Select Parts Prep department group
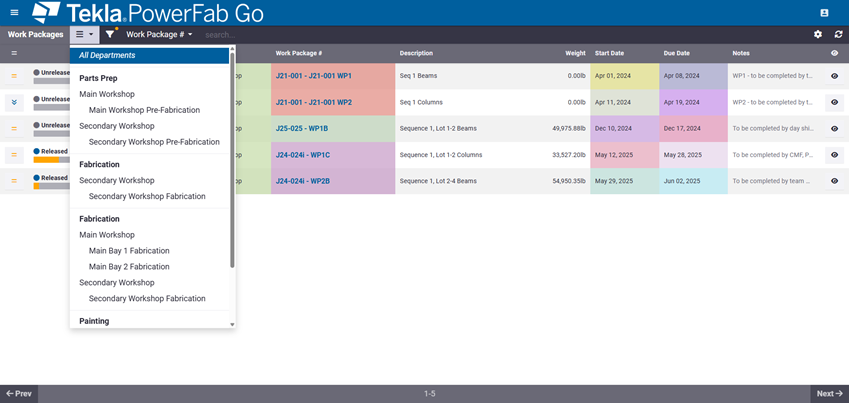Image resolution: width=849 pixels, height=403 pixels. pos(98,78)
